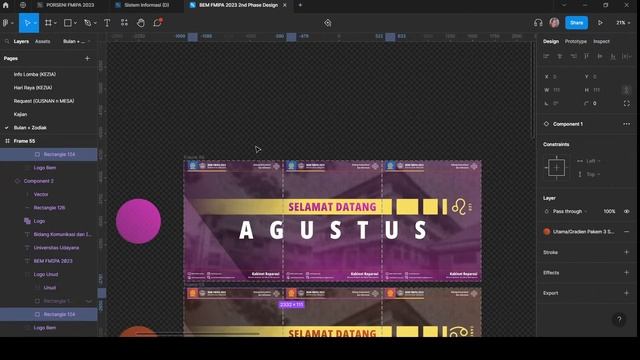Align horizontal centers icon
Image resolution: width=640 pixels, height=360 pixels.
click(560, 56)
